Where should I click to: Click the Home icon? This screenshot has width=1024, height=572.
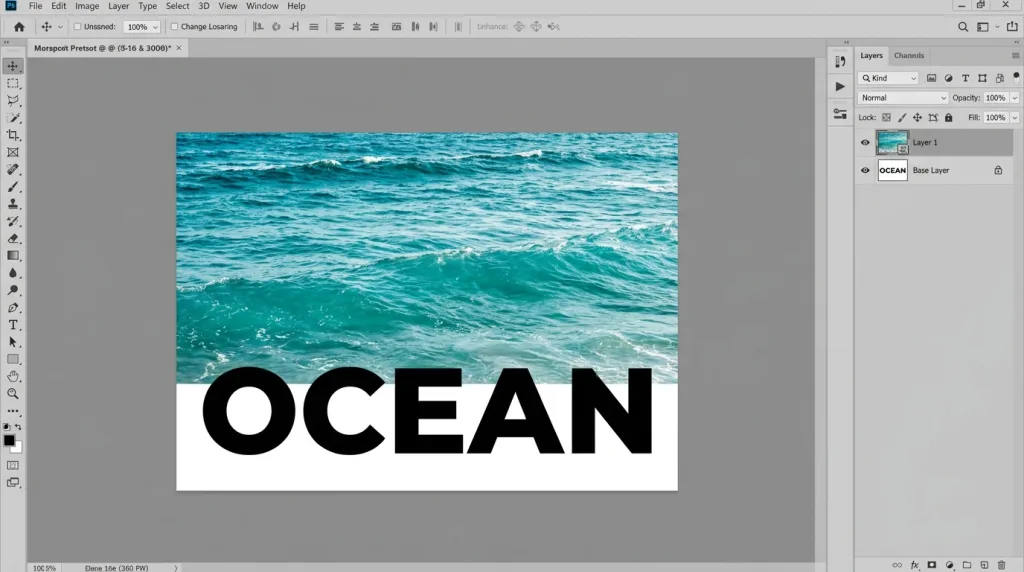19,27
